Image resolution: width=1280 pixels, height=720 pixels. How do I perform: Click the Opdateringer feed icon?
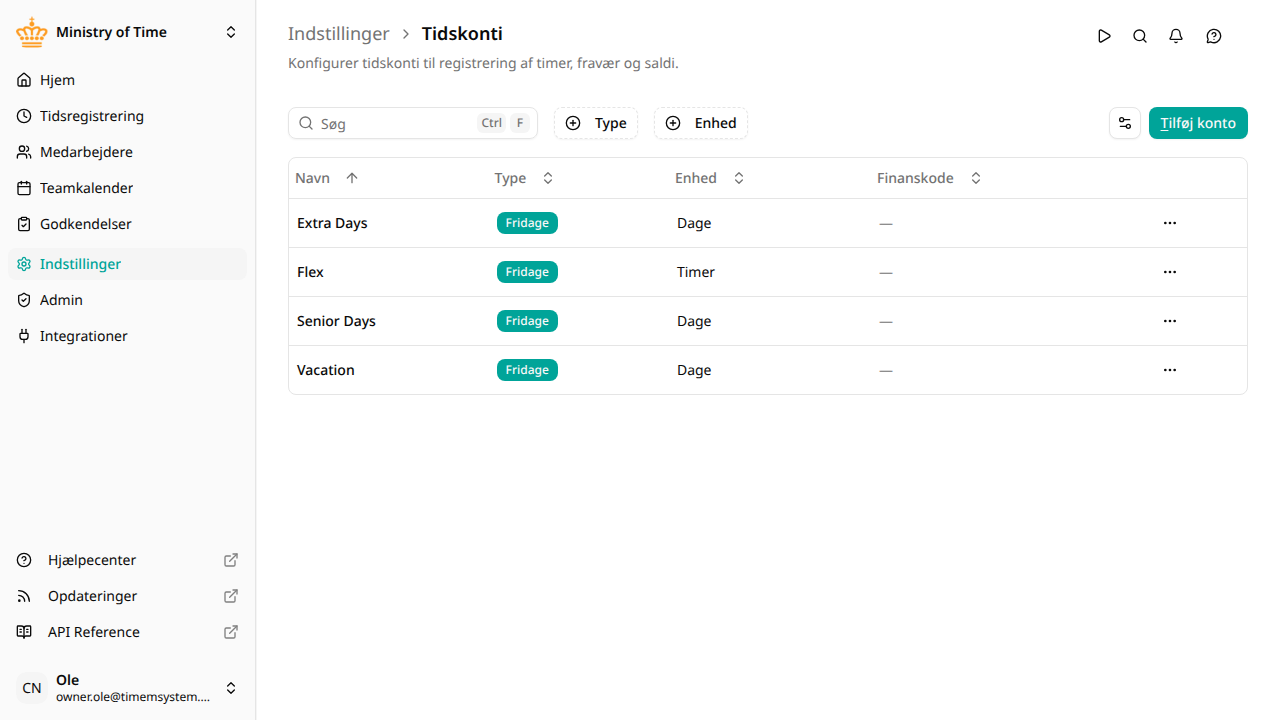(x=24, y=596)
